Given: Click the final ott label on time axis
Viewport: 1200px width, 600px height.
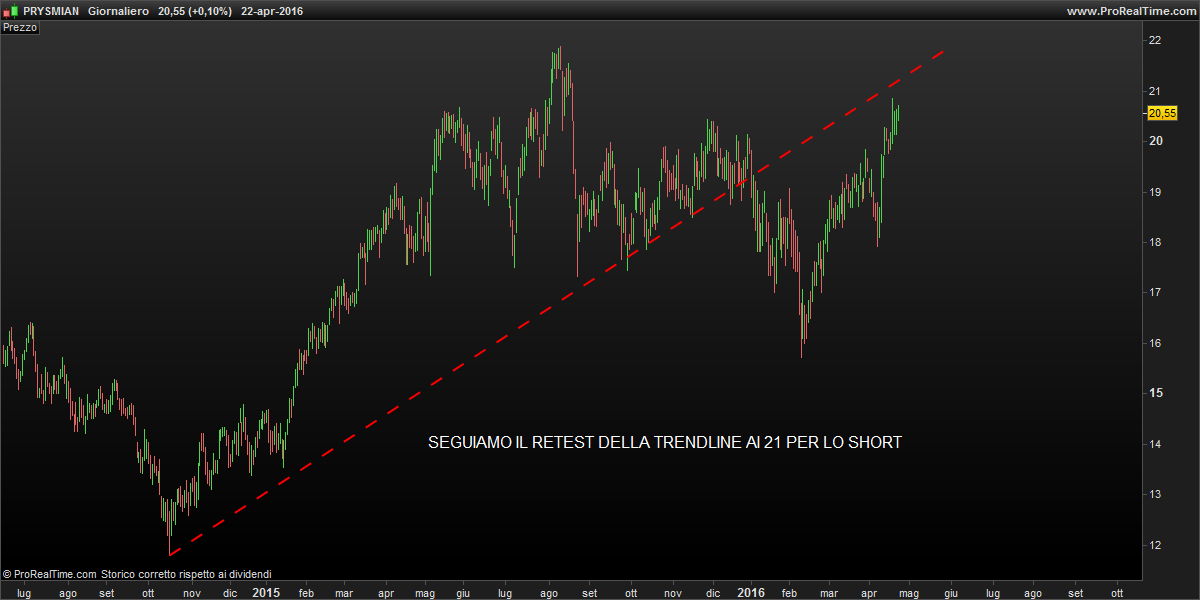Looking at the screenshot, I should [1117, 593].
